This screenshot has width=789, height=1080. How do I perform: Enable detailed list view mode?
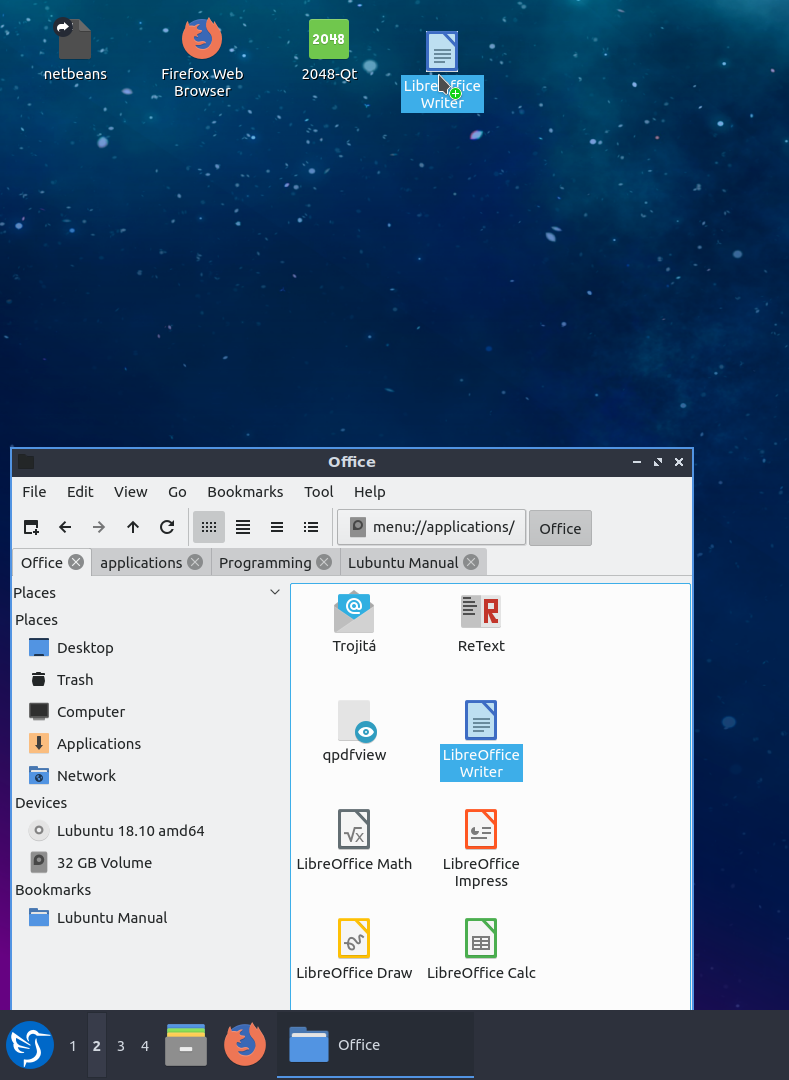click(311, 527)
